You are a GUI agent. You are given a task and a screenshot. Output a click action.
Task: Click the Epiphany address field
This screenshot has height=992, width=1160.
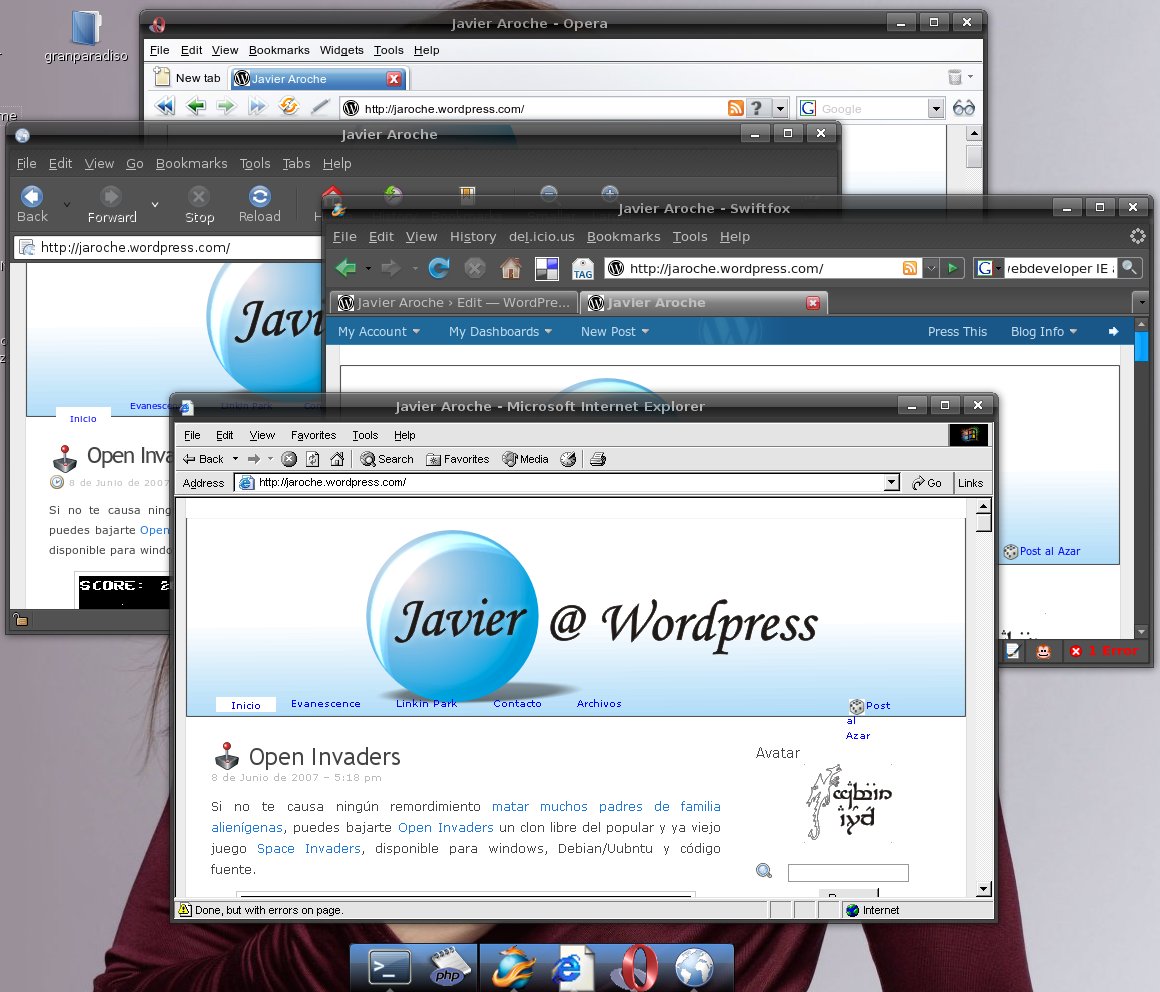(x=168, y=247)
